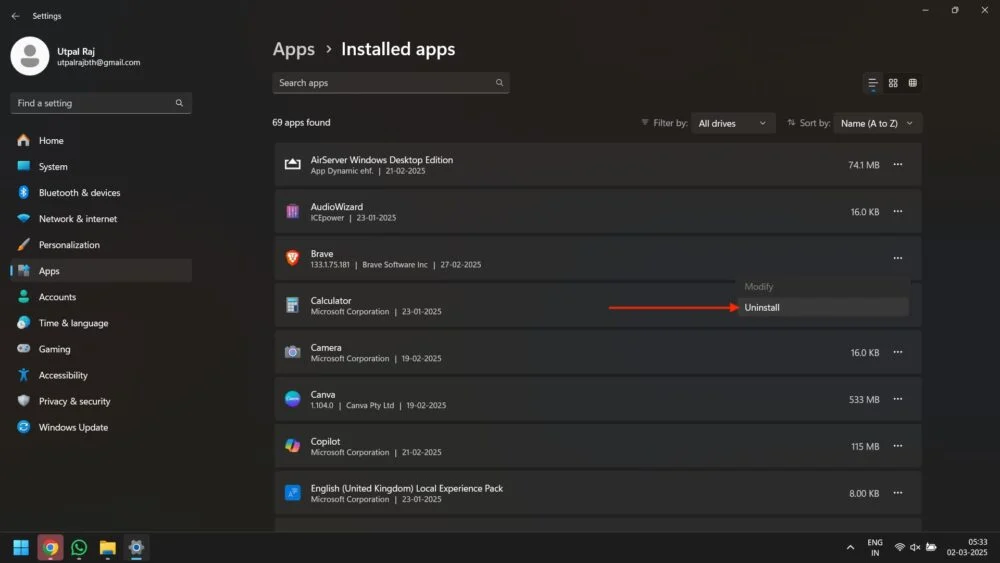The height and width of the screenshot is (563, 1000).
Task: Switch to list view layout
Action: (872, 83)
